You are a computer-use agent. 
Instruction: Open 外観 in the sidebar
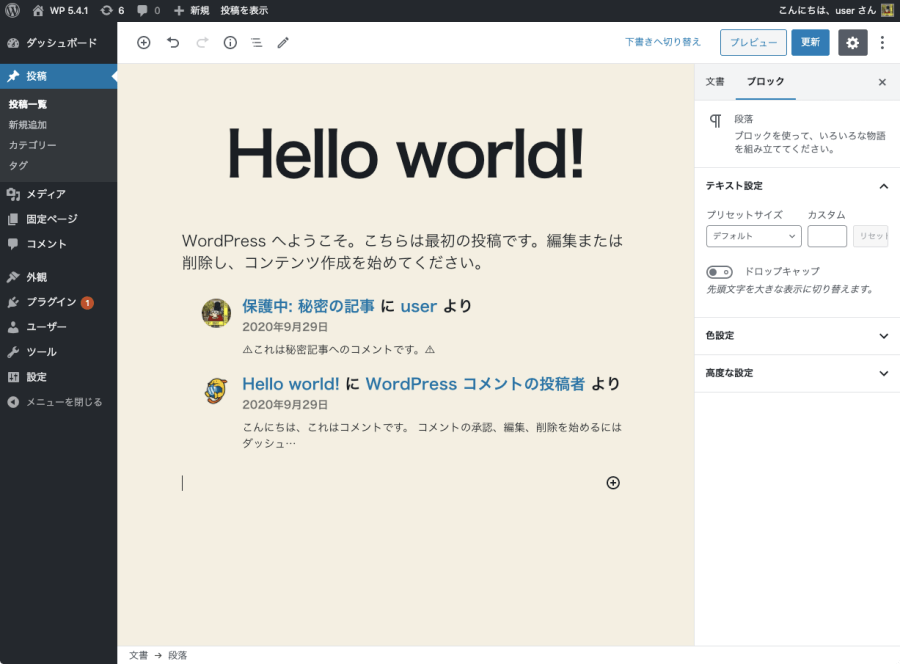(x=59, y=277)
